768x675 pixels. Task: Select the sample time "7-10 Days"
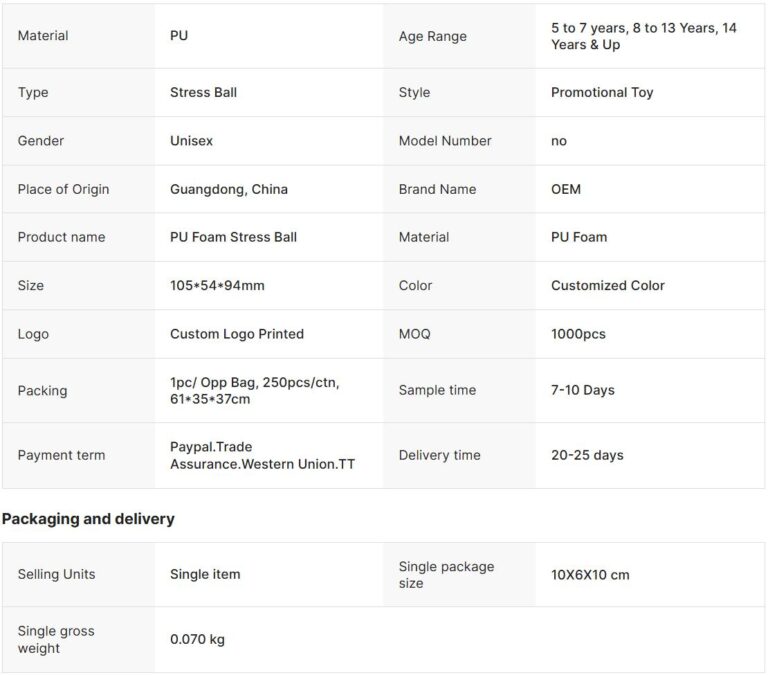point(583,390)
